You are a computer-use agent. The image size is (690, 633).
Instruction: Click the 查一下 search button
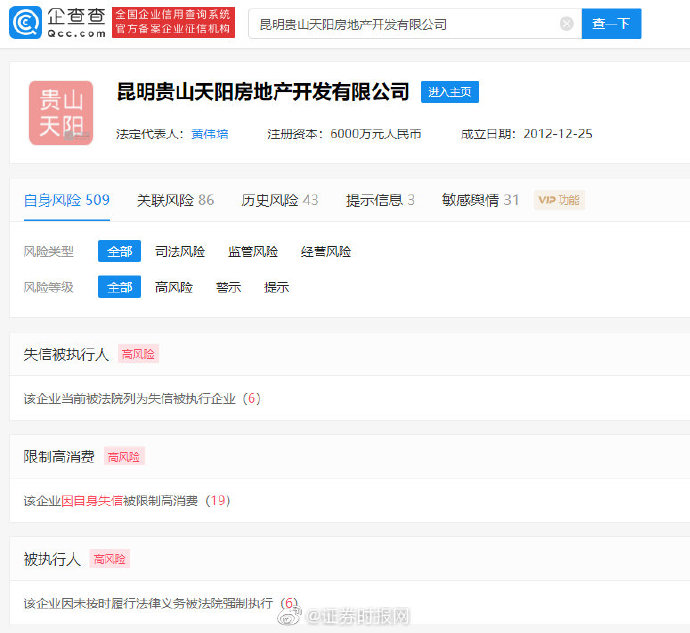pos(611,24)
